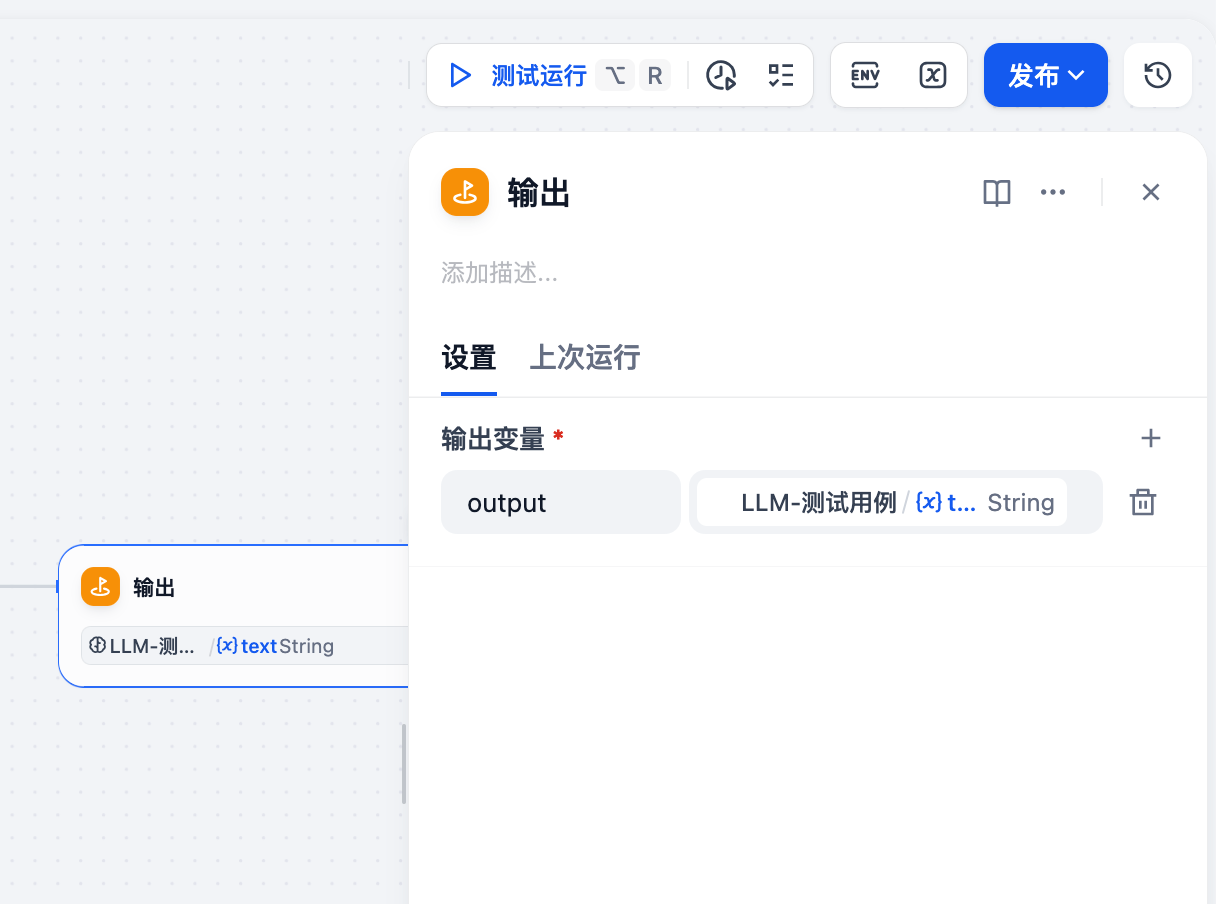Open the LLM-测试用例 text variable selector

point(896,502)
